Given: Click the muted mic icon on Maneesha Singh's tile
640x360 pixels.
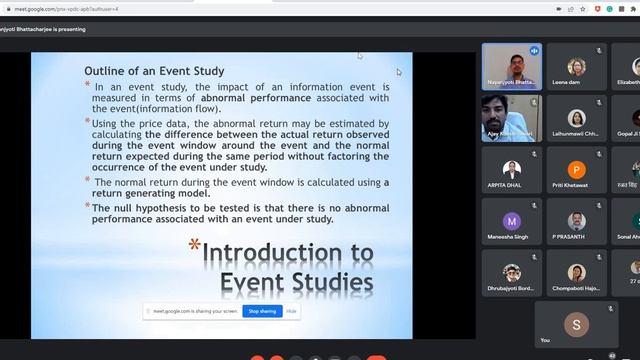Looking at the screenshot, I should pyautogui.click(x=534, y=205).
